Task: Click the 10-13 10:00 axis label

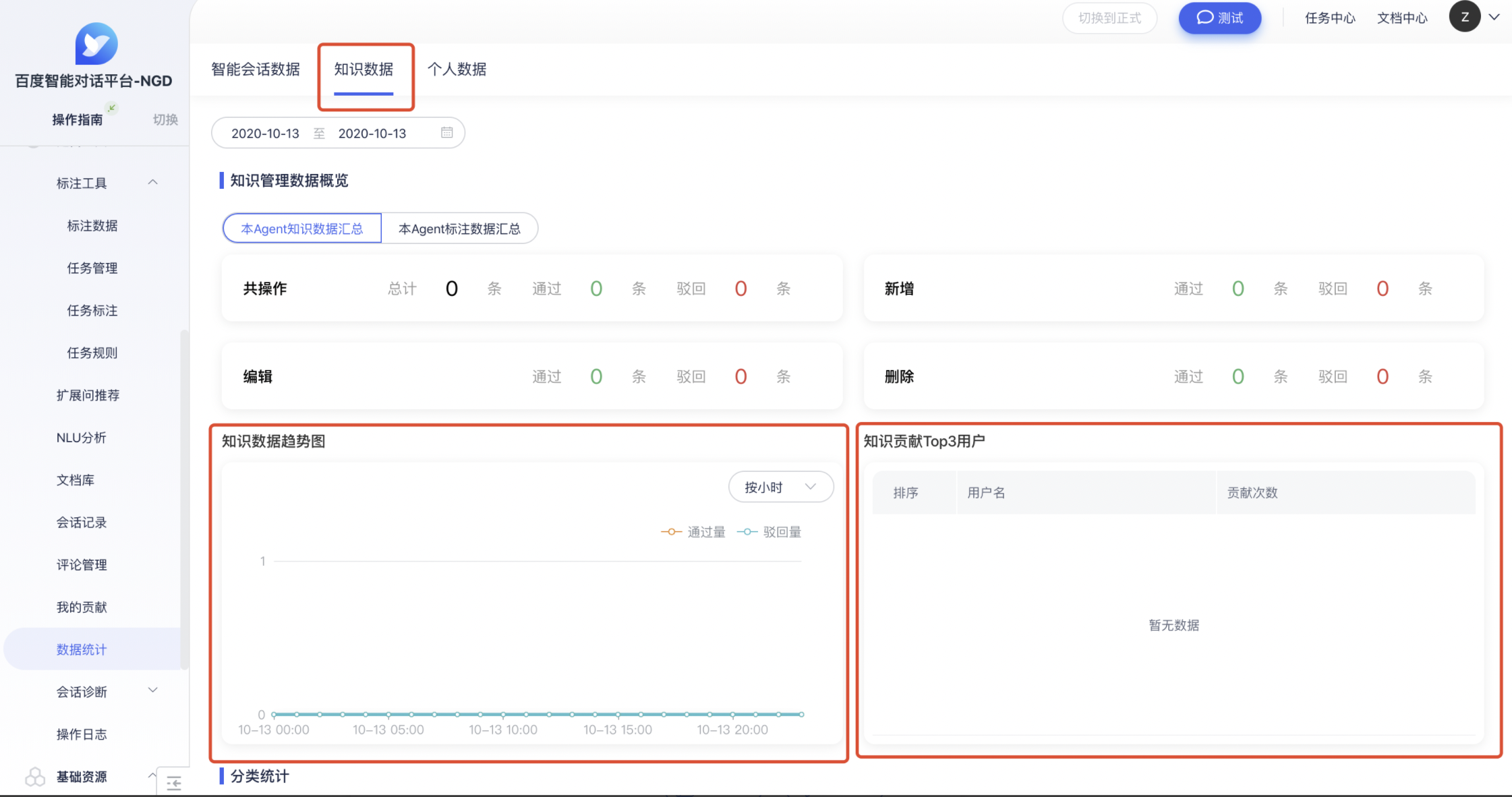Action: pyautogui.click(x=503, y=730)
